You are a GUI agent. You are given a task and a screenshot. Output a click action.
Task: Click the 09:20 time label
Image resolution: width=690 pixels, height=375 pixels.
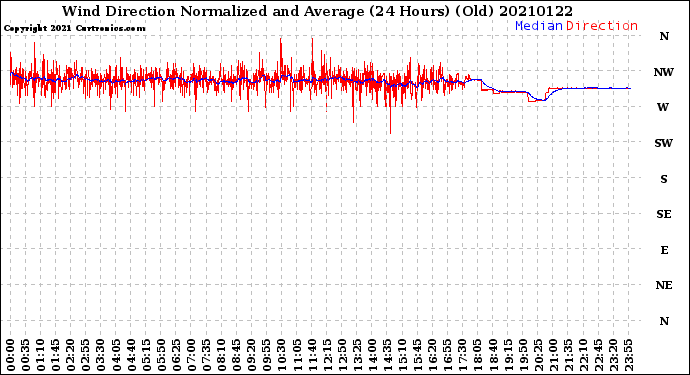pos(252,355)
